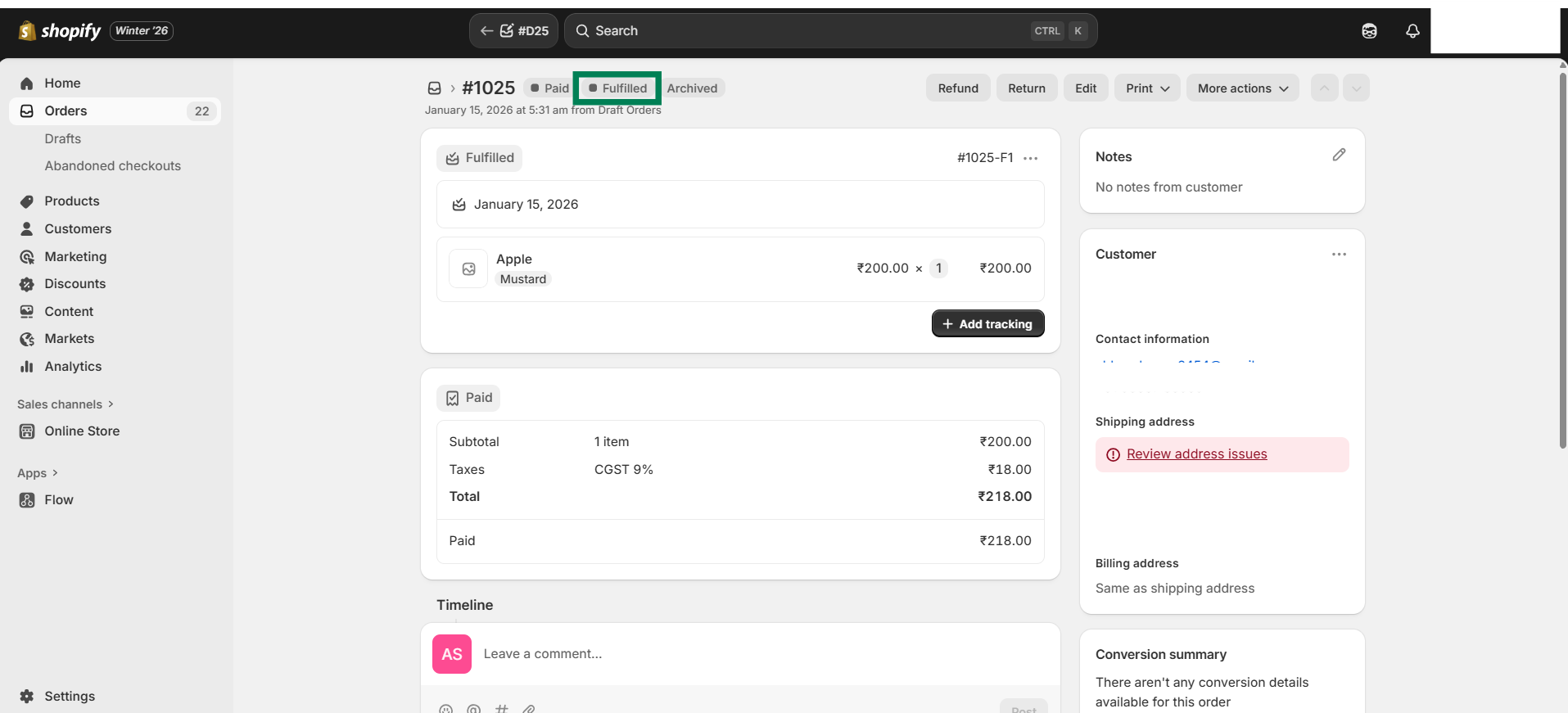Edit order notes with pencil icon
Viewport: 1568px width, 713px height.
[x=1339, y=155]
